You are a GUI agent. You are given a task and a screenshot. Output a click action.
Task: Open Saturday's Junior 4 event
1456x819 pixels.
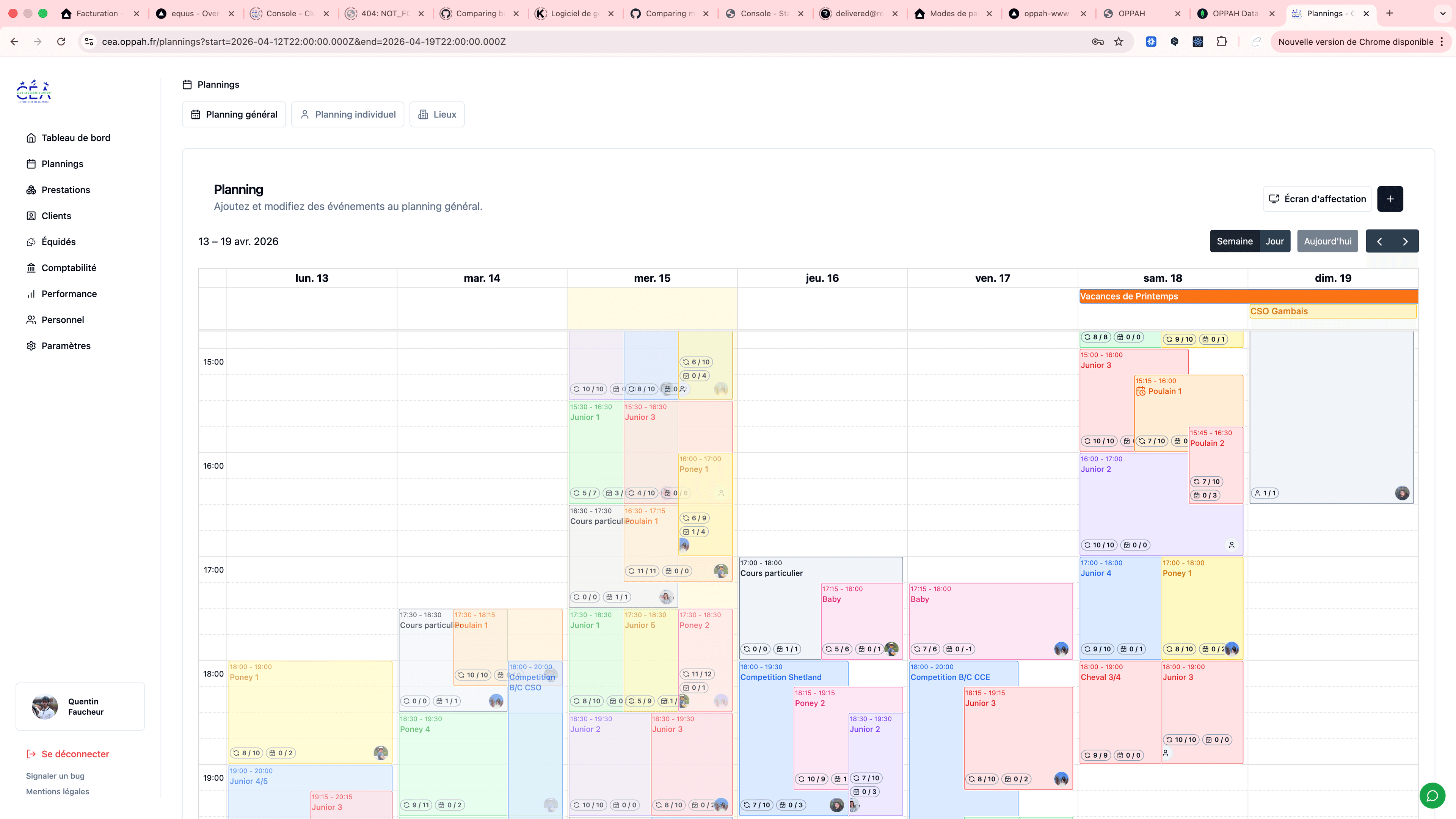pyautogui.click(x=1120, y=608)
